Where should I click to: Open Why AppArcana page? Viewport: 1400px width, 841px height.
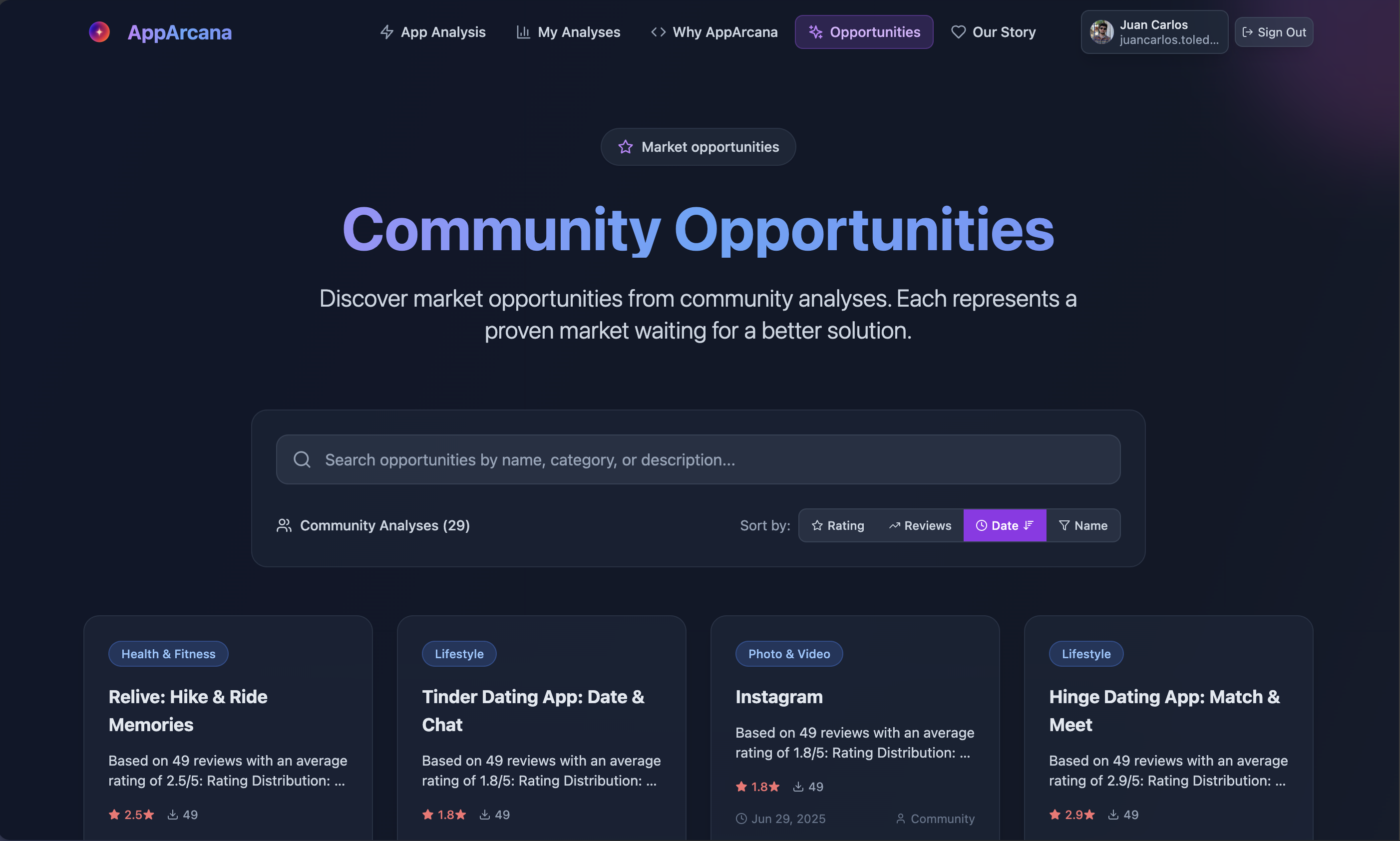(714, 32)
